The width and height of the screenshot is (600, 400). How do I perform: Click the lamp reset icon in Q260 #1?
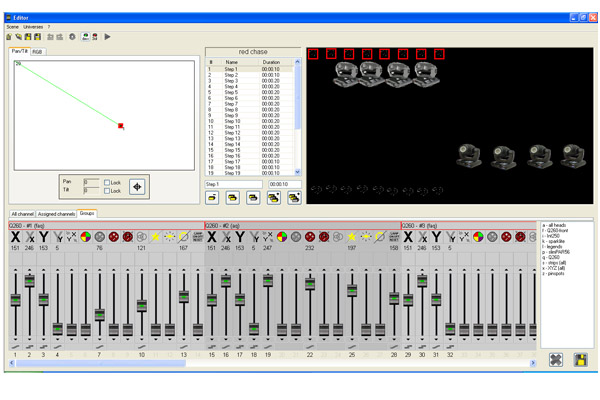click(x=197, y=237)
